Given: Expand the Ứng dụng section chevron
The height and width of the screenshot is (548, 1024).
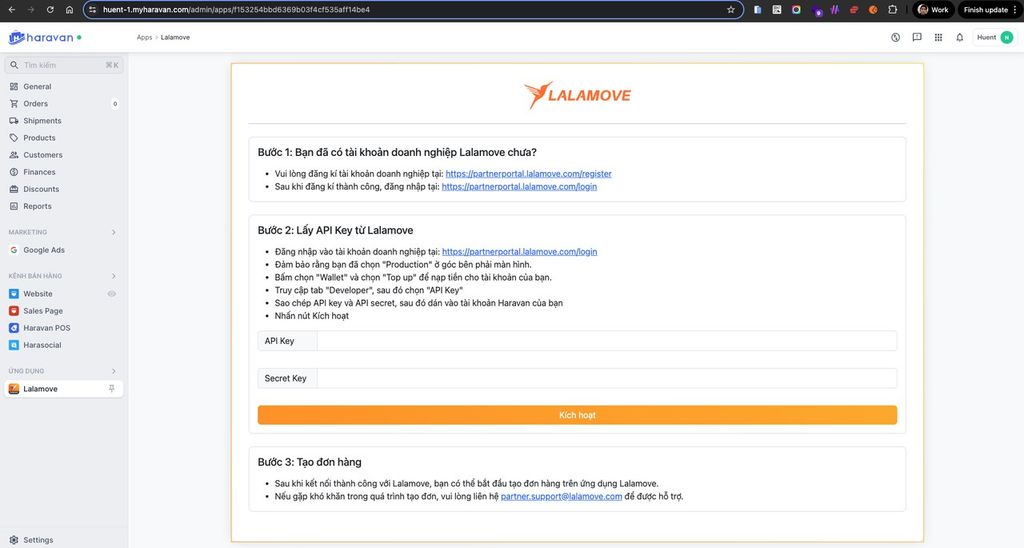Looking at the screenshot, I should click(x=113, y=371).
